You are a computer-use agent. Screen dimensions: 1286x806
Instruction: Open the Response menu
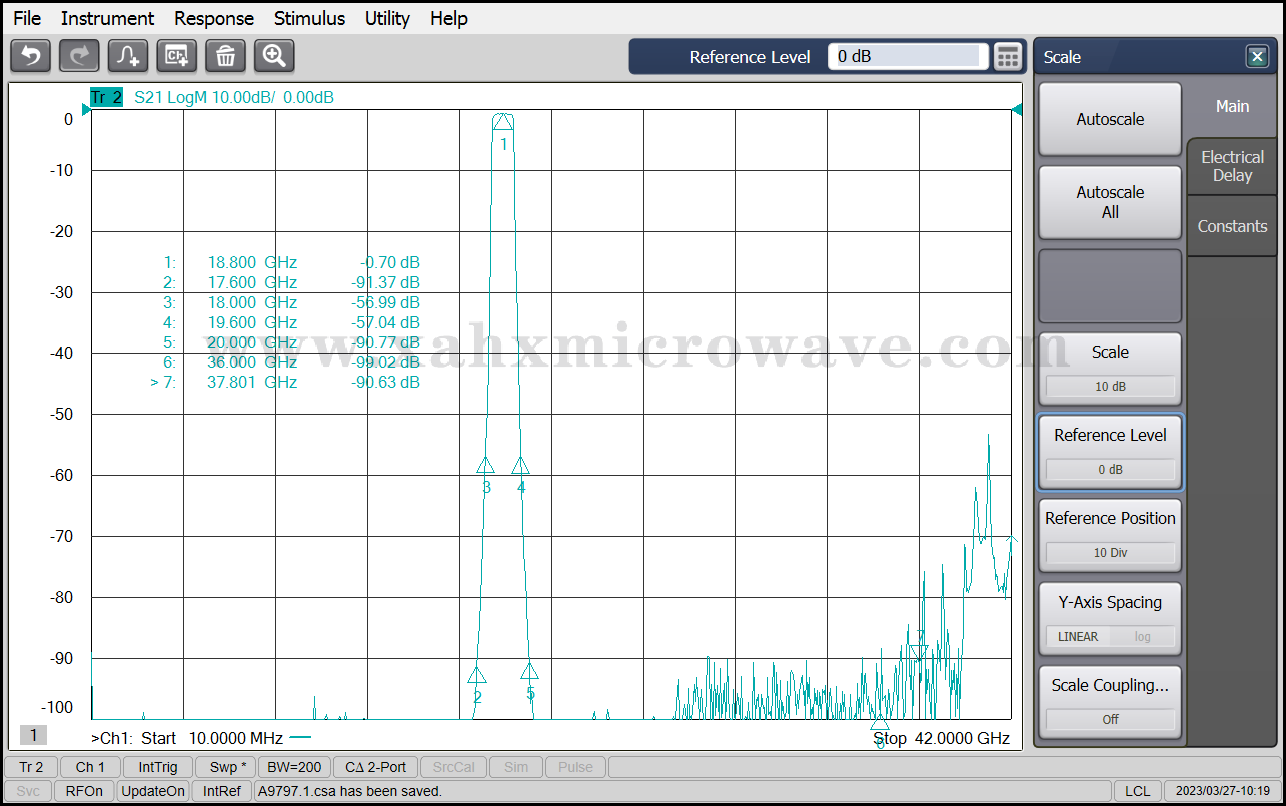click(x=214, y=18)
